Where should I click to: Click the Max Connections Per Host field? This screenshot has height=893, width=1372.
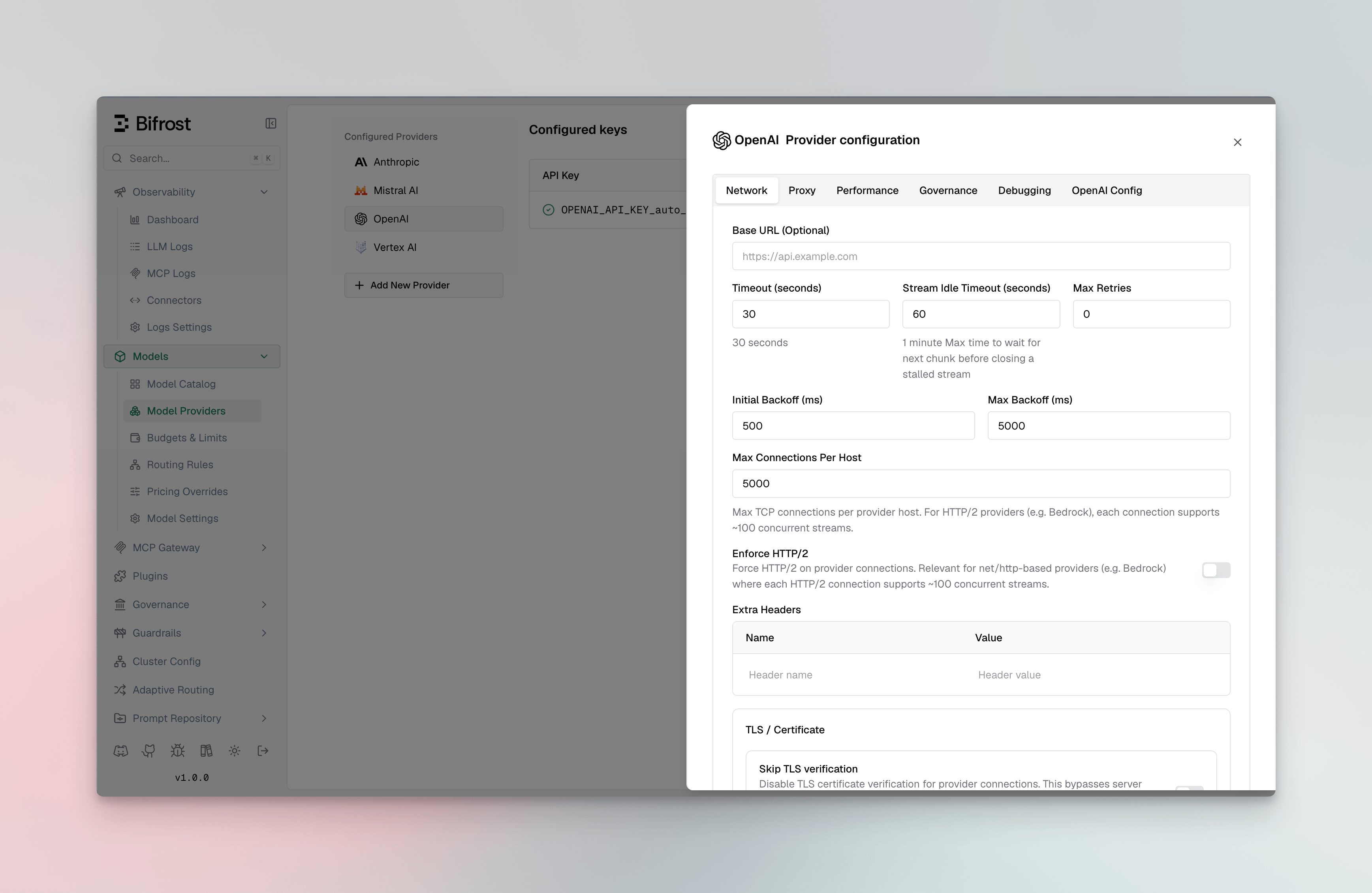tap(981, 484)
